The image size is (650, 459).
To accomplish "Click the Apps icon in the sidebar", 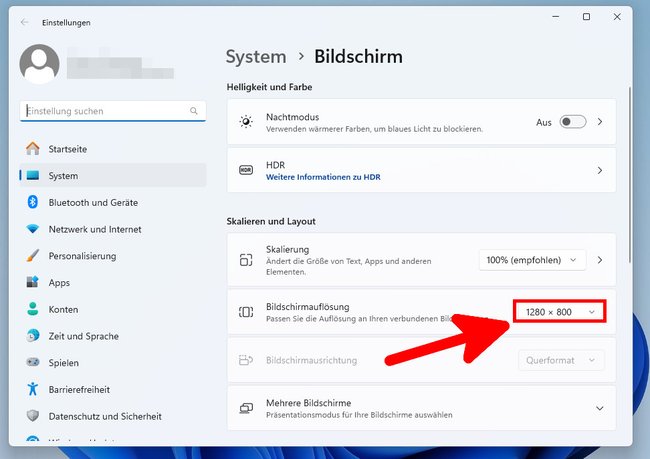I will tap(33, 282).
